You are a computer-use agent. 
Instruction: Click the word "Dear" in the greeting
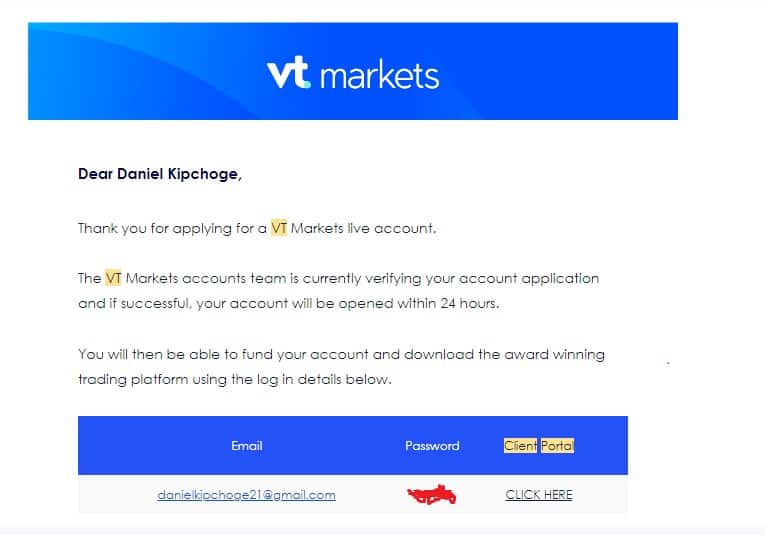(x=96, y=174)
